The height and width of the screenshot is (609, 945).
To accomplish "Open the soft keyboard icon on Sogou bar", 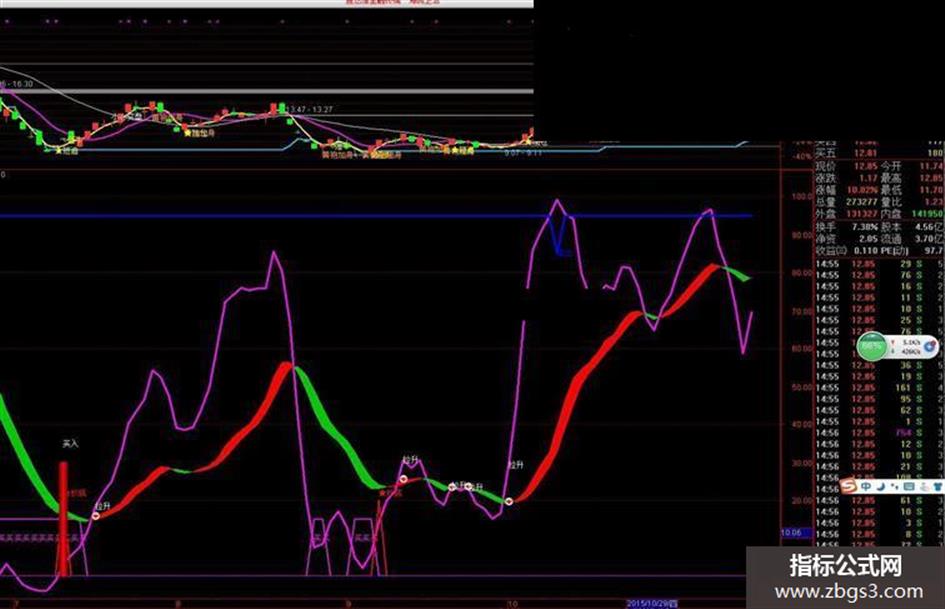I will 909,486.
